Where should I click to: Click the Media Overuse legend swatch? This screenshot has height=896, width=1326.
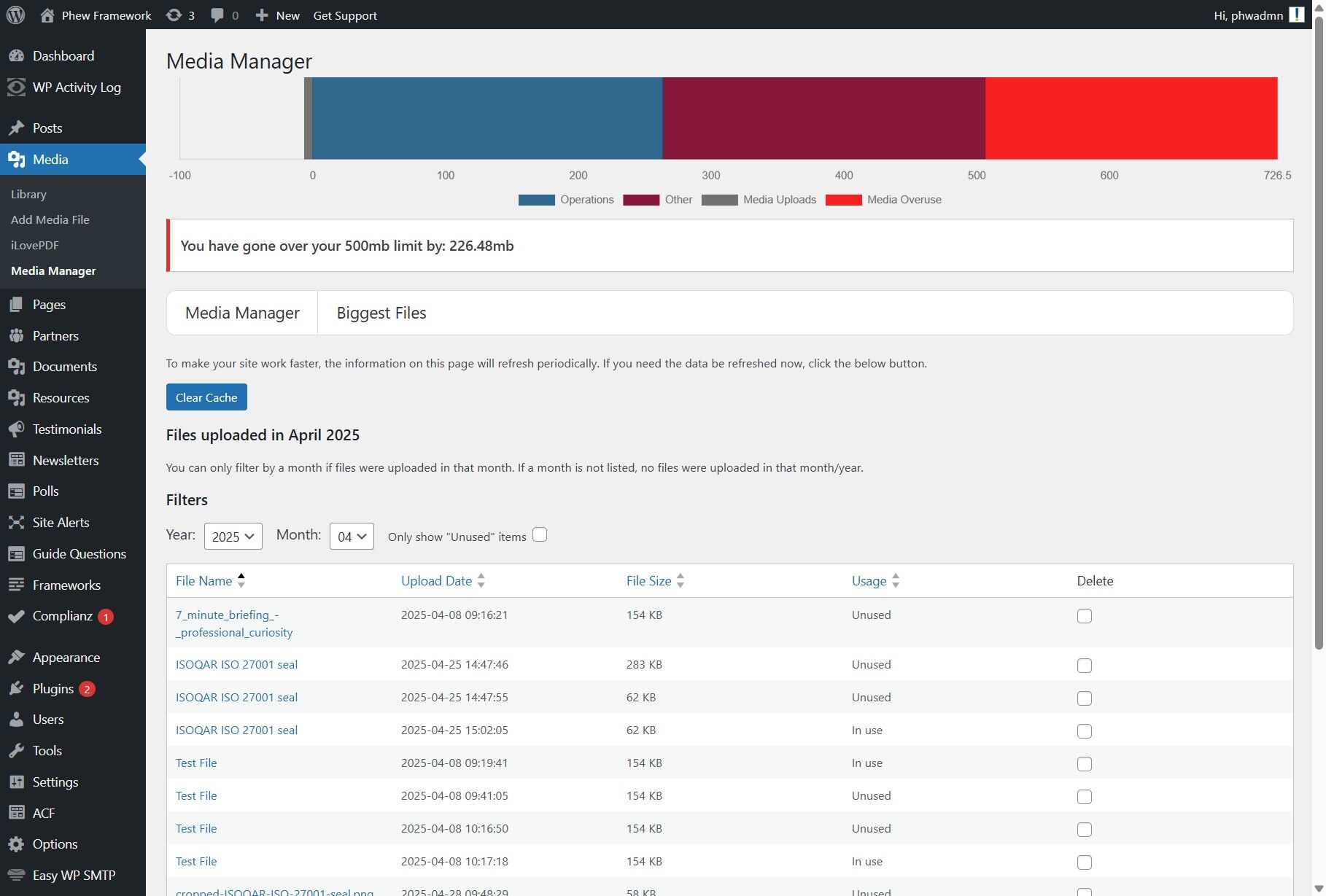coord(843,200)
